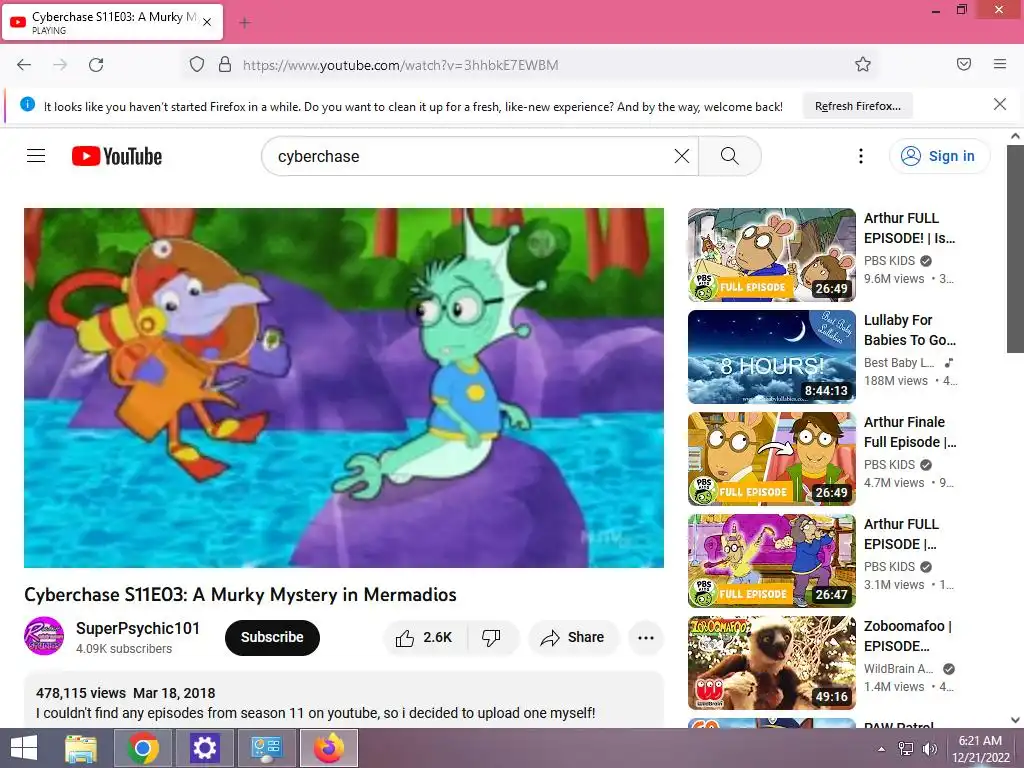1024x768 pixels.
Task: Click scrollbar down arrow
Action: pyautogui.click(x=1015, y=720)
